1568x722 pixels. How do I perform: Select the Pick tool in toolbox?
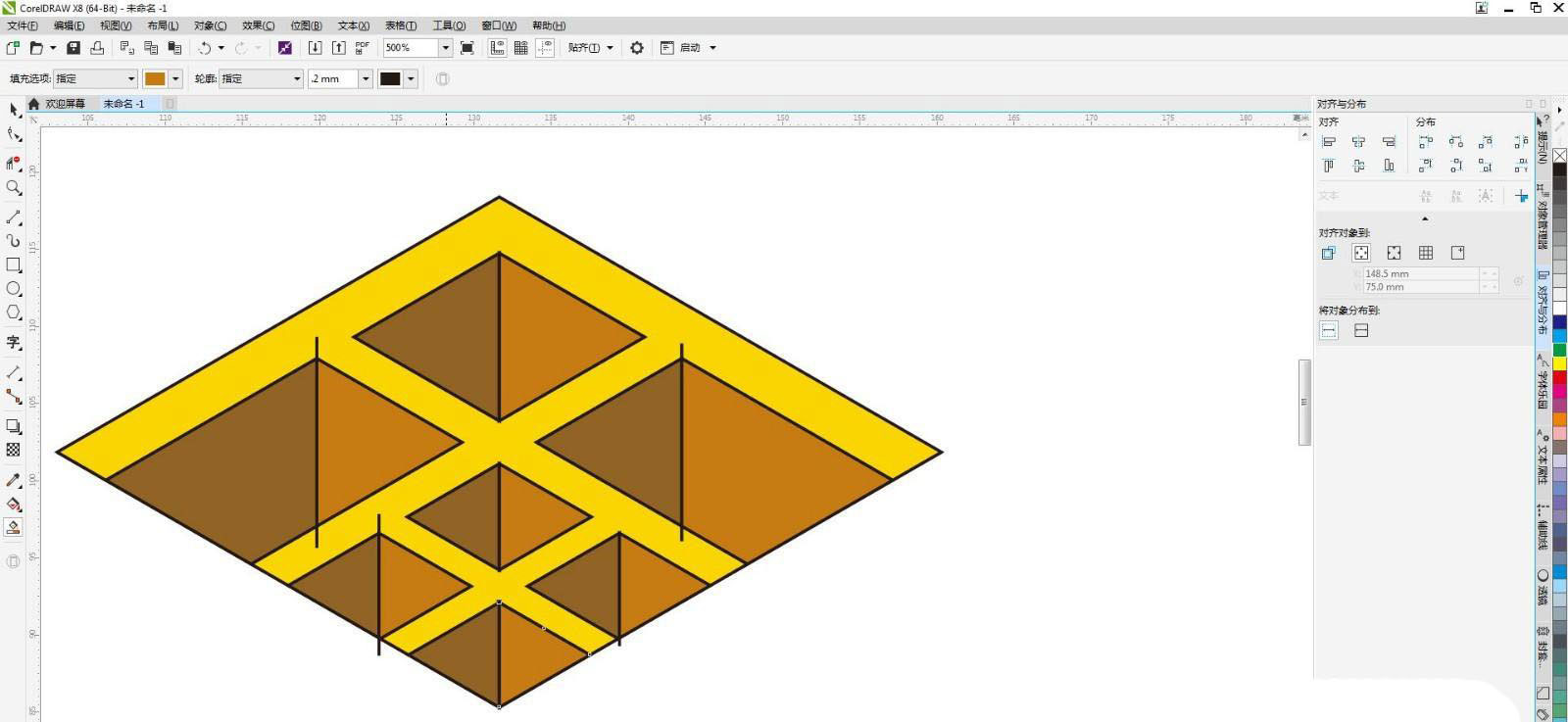[14, 110]
